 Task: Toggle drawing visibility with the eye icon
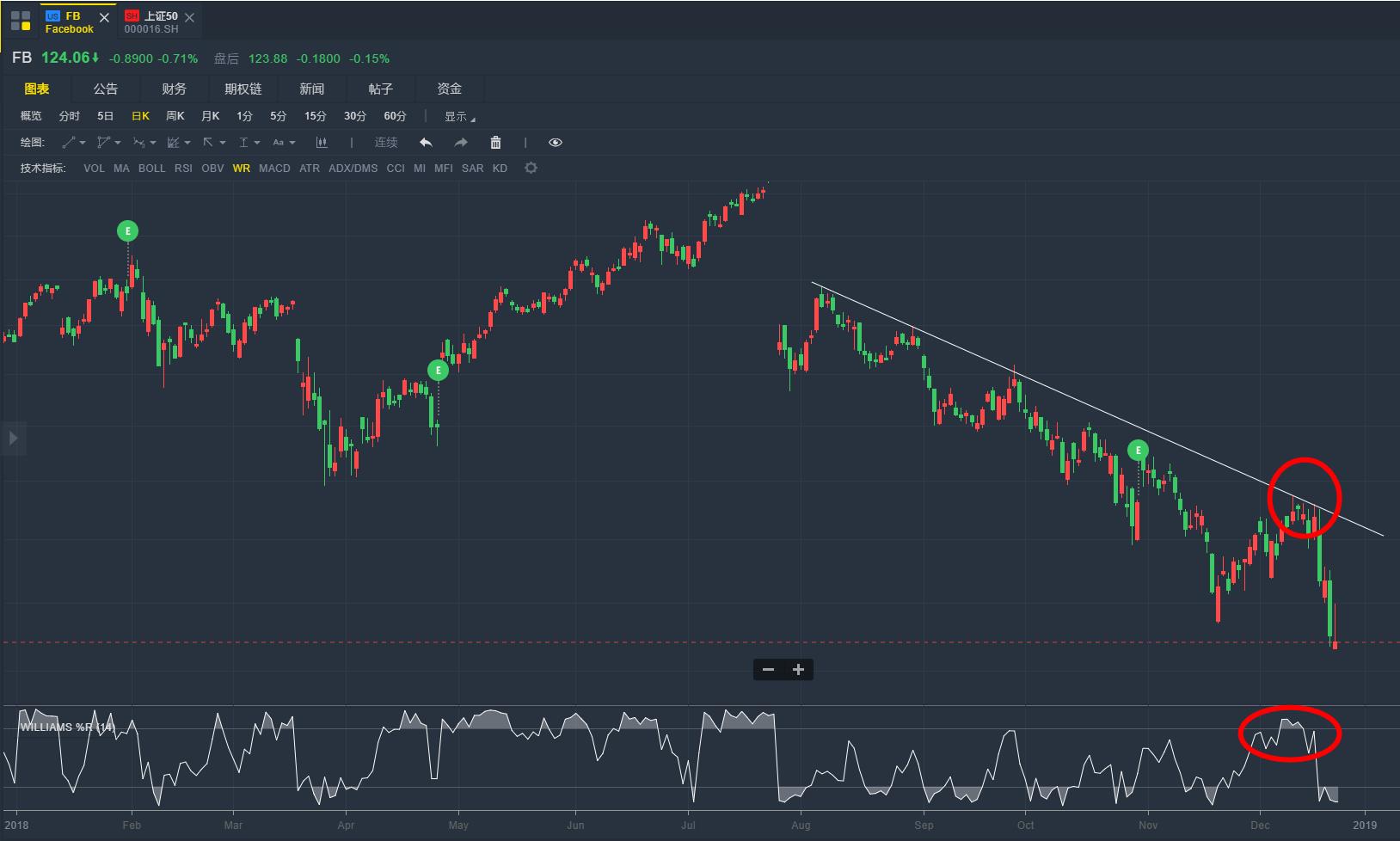(556, 143)
